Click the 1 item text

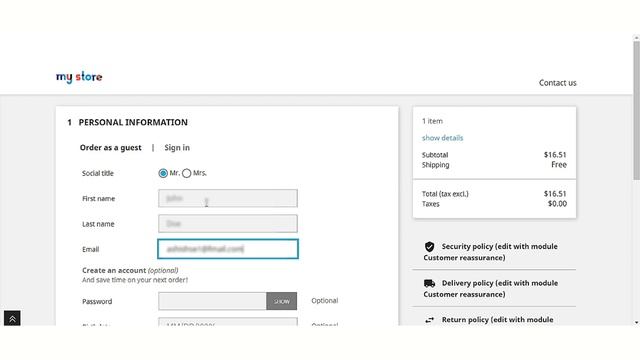pyautogui.click(x=432, y=121)
